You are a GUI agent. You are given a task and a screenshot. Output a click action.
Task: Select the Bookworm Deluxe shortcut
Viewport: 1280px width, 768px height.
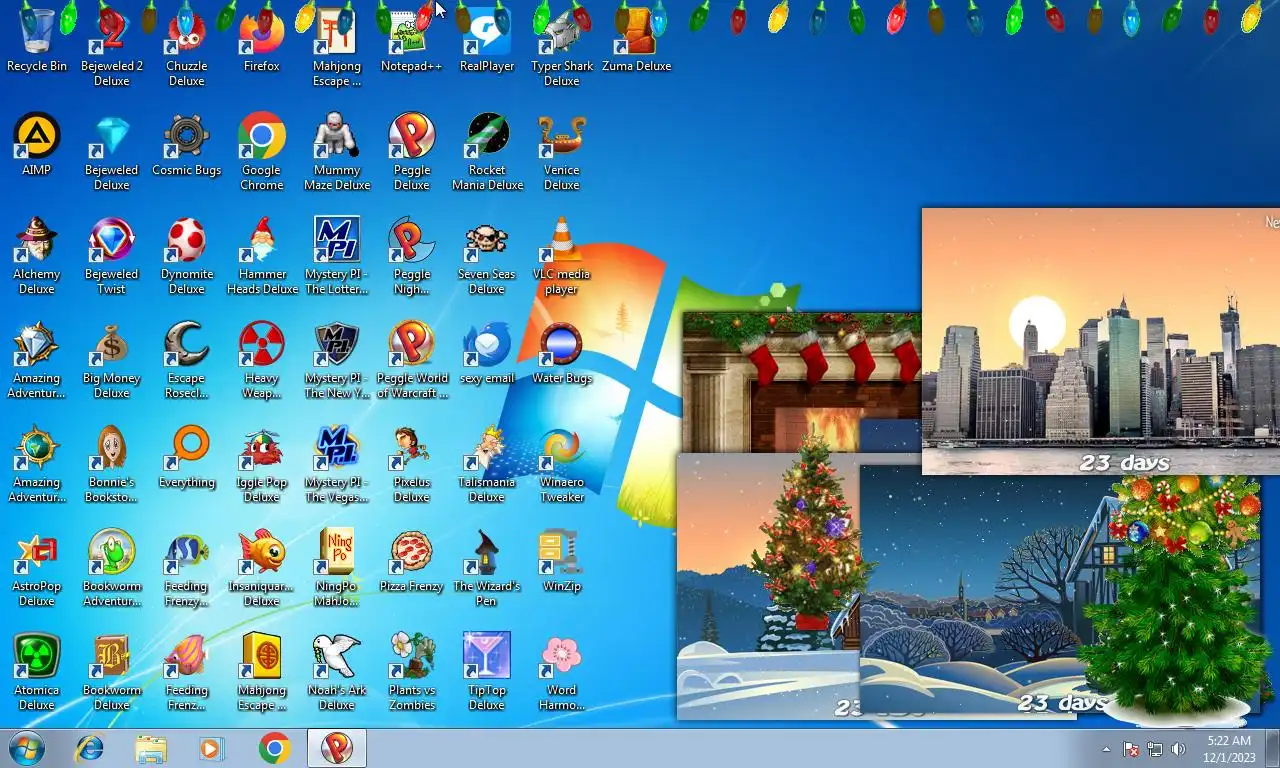point(112,671)
